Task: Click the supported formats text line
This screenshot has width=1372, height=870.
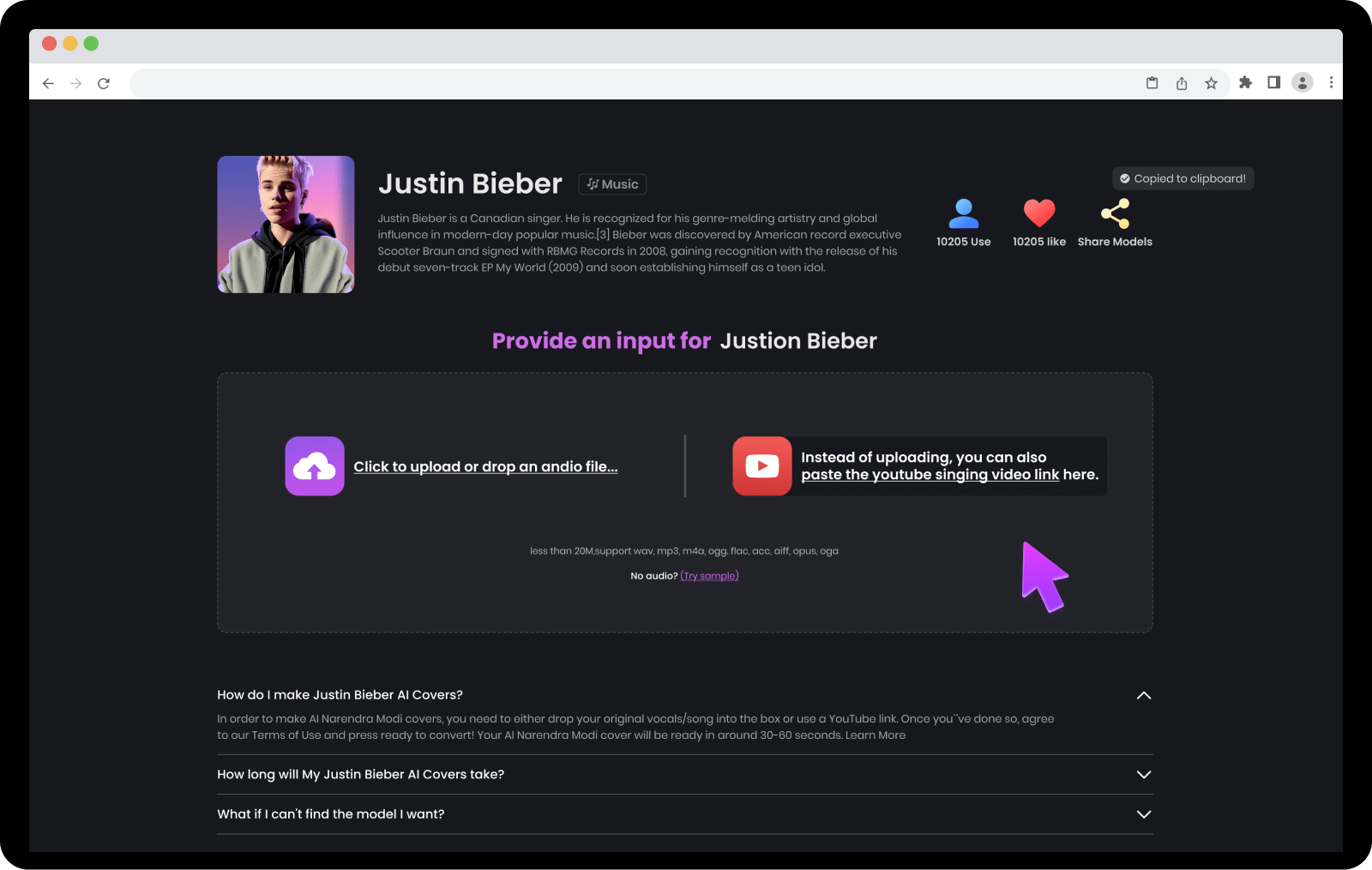Action: [x=684, y=551]
